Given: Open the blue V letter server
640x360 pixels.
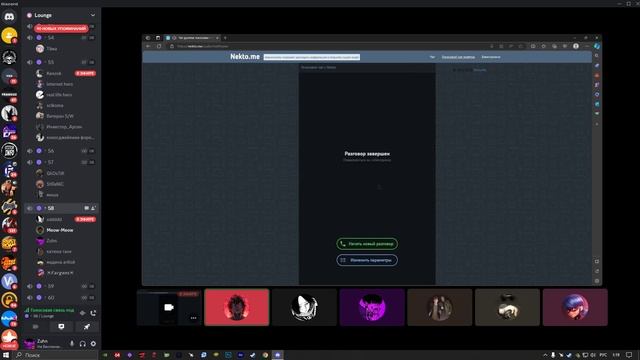Looking at the screenshot, I should pyautogui.click(x=9, y=281).
